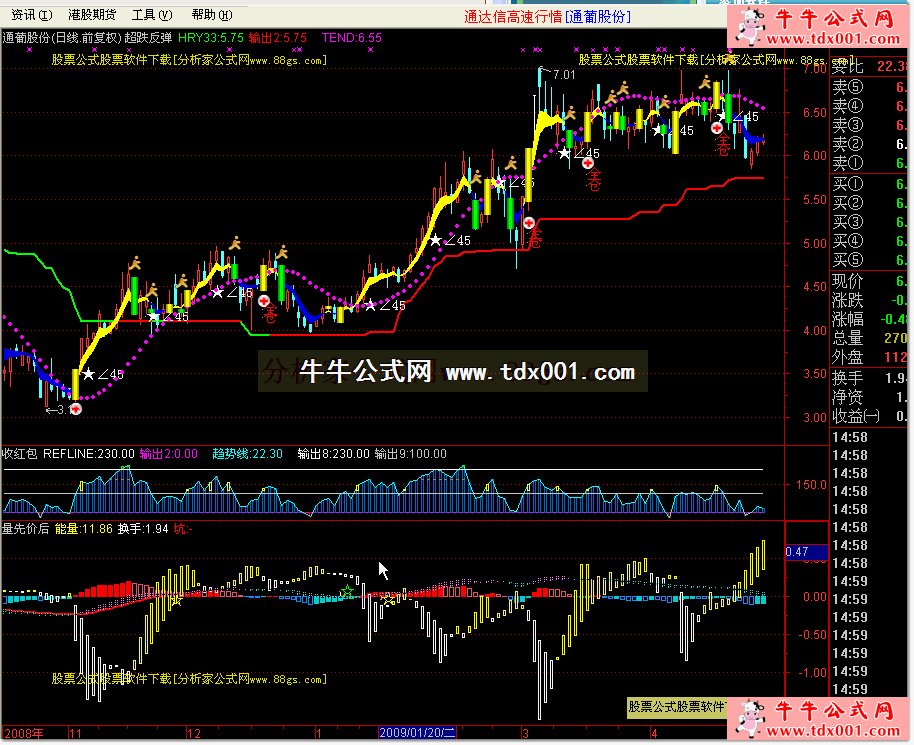Select the 输出9:100.00 label
The image size is (914, 745).
pyautogui.click(x=410, y=454)
